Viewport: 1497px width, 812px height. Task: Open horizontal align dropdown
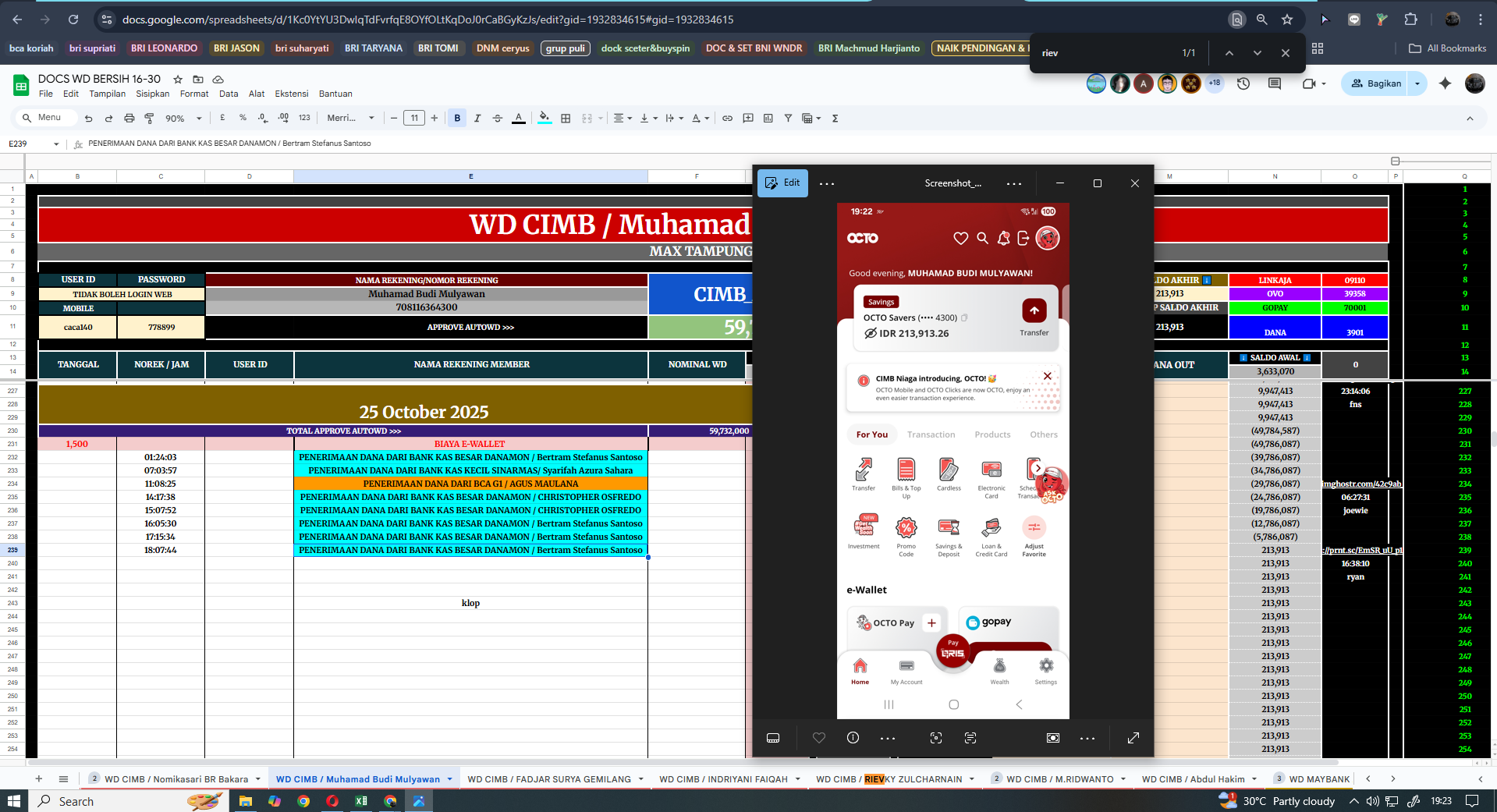(622, 118)
